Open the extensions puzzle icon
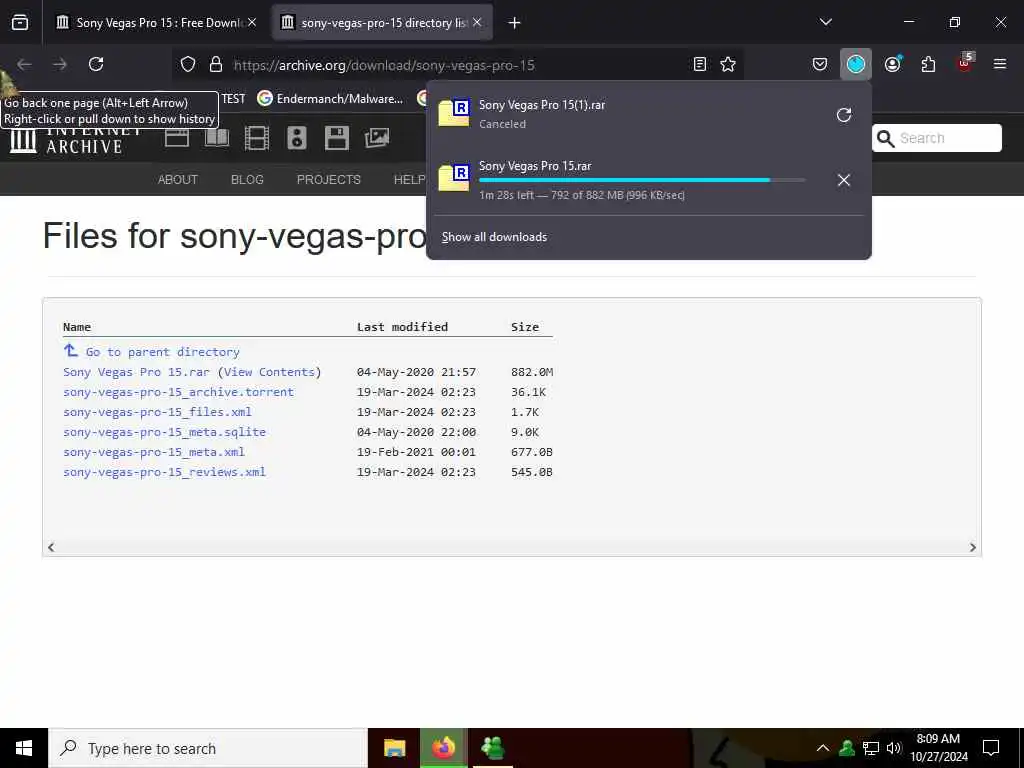The height and width of the screenshot is (768, 1024). 928,64
